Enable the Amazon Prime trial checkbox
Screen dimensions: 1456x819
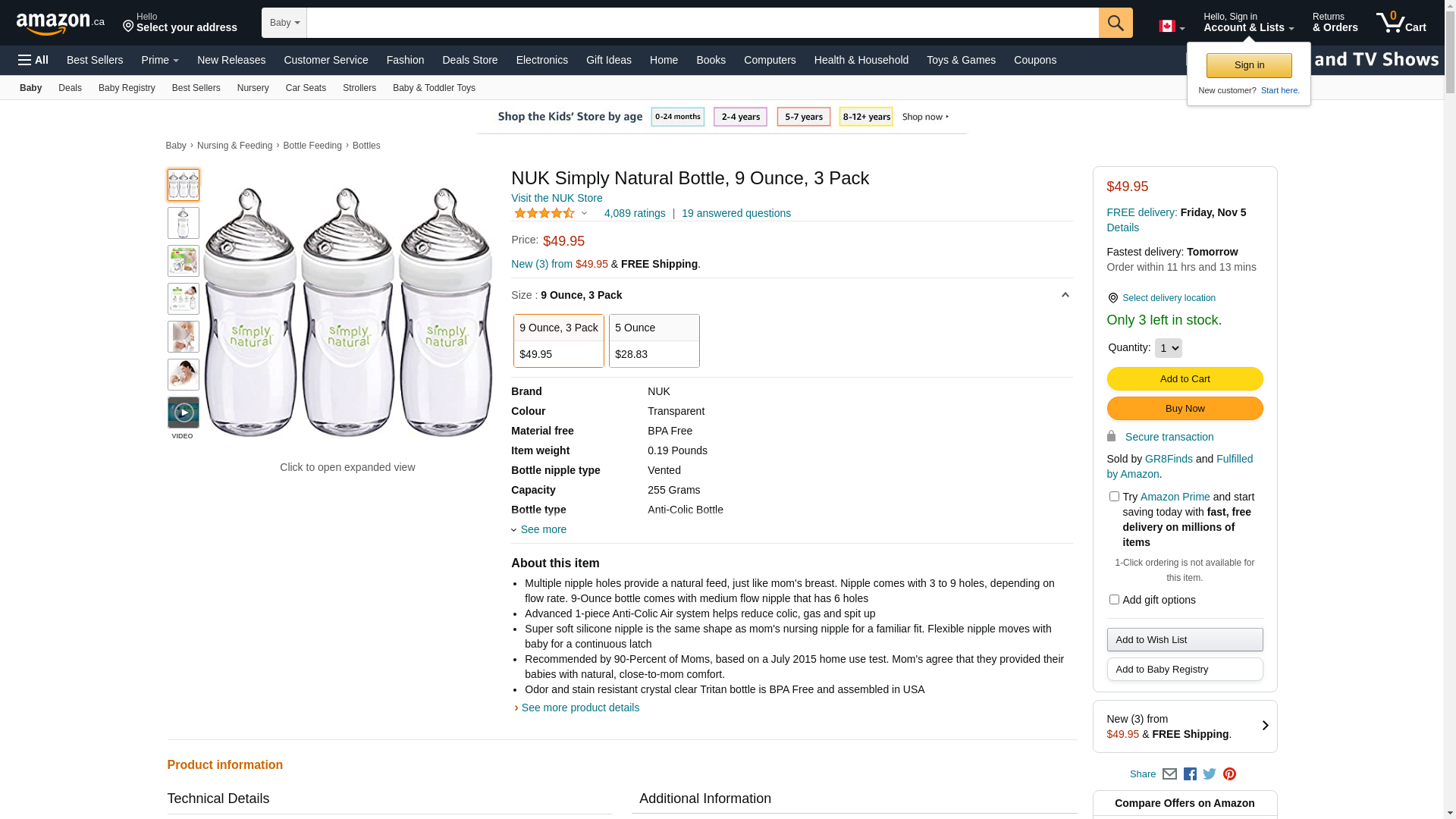point(1114,497)
